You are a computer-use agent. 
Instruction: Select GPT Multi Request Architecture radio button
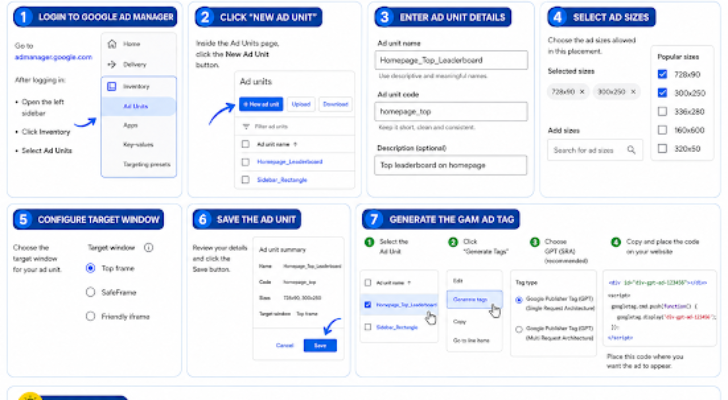(x=519, y=329)
